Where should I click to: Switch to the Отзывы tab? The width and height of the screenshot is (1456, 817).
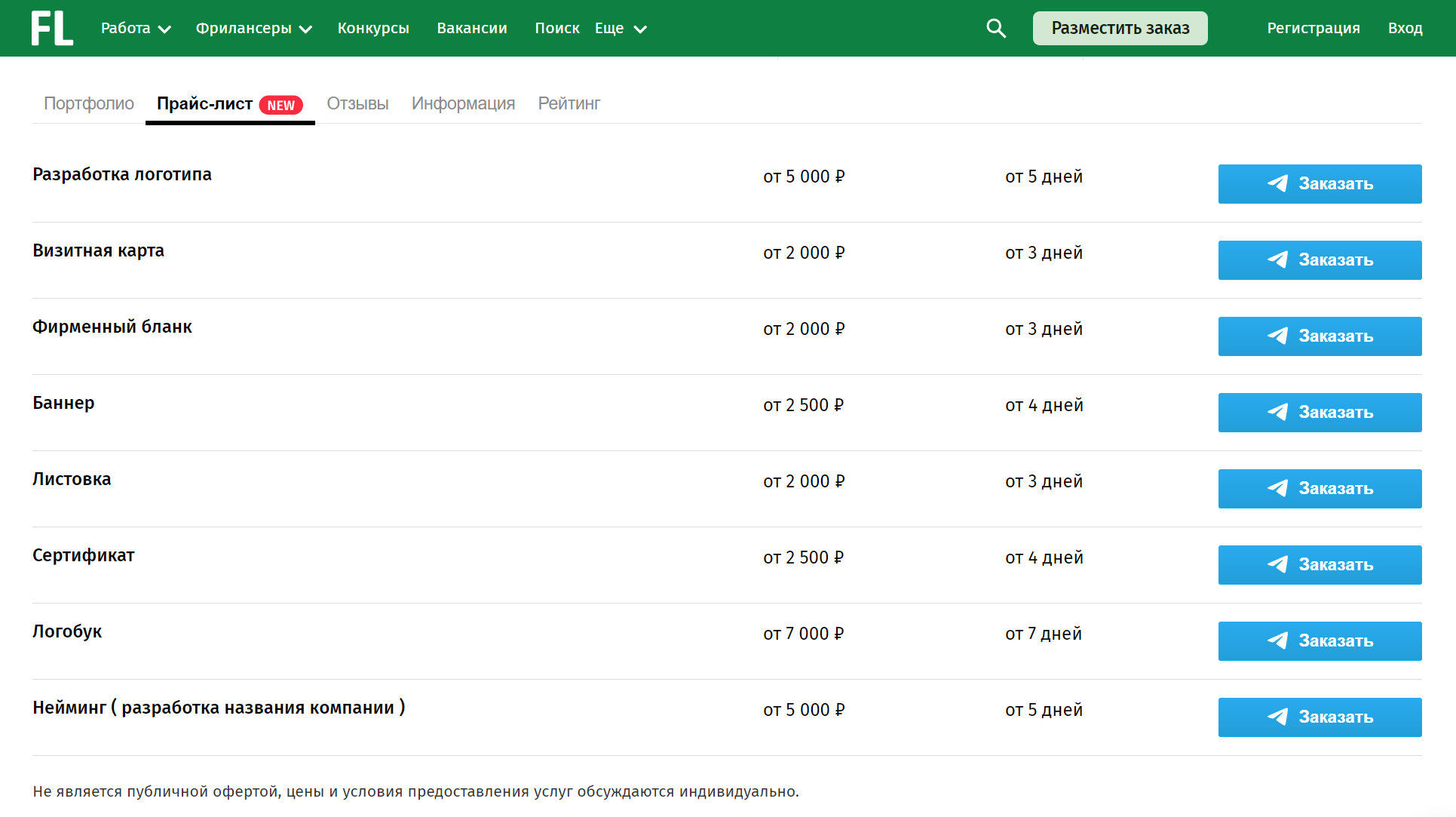click(x=357, y=103)
